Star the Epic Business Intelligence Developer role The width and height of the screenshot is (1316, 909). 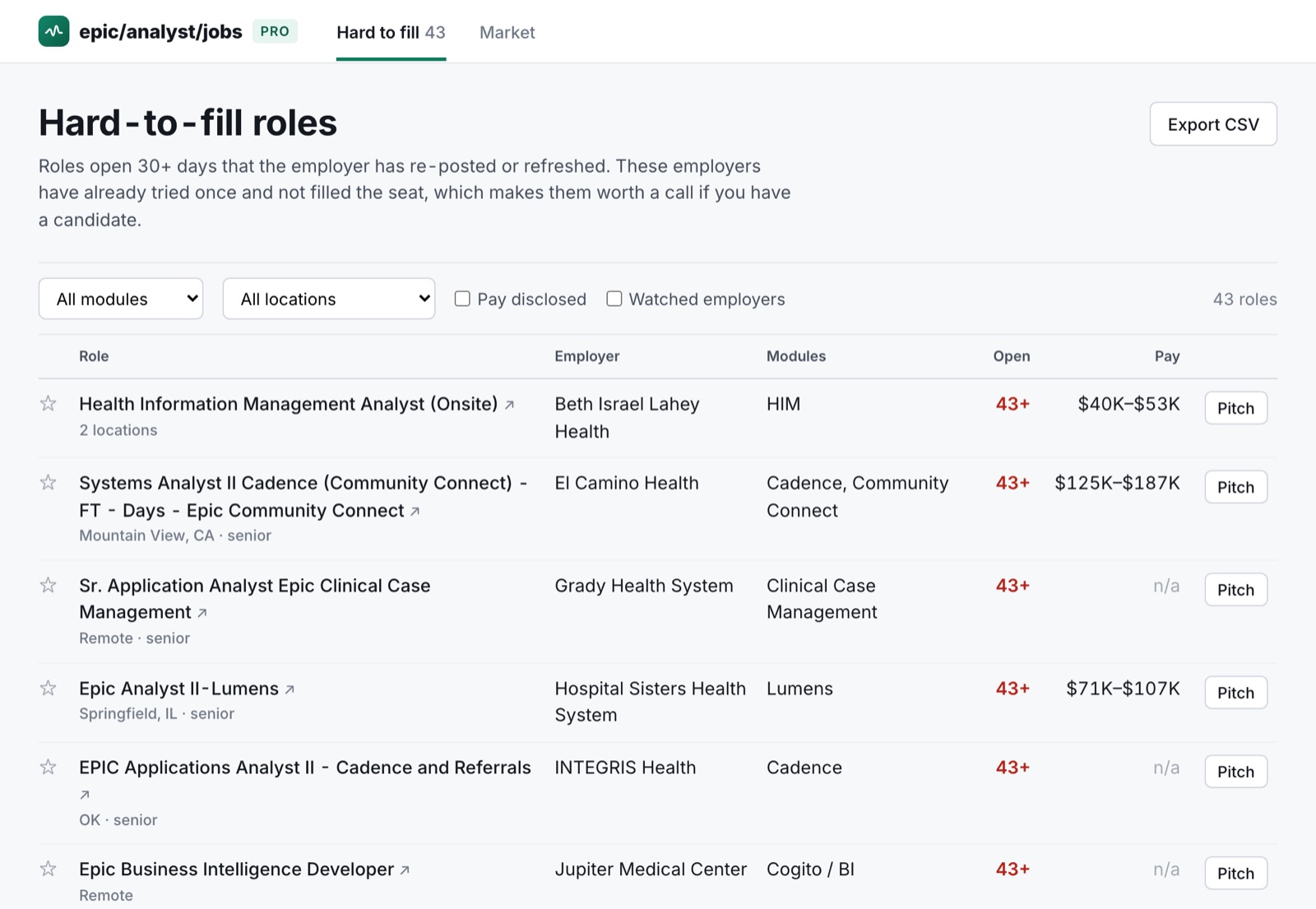coord(49,869)
